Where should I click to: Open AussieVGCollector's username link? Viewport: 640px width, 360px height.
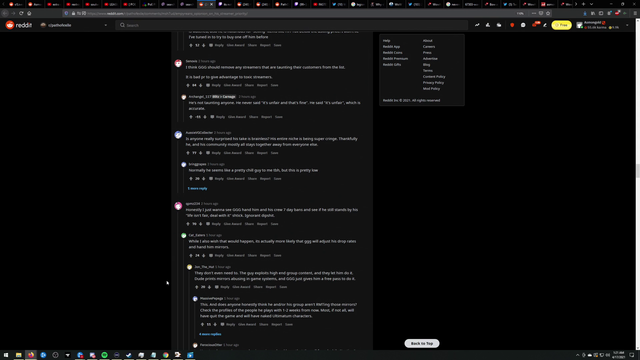click(x=199, y=133)
